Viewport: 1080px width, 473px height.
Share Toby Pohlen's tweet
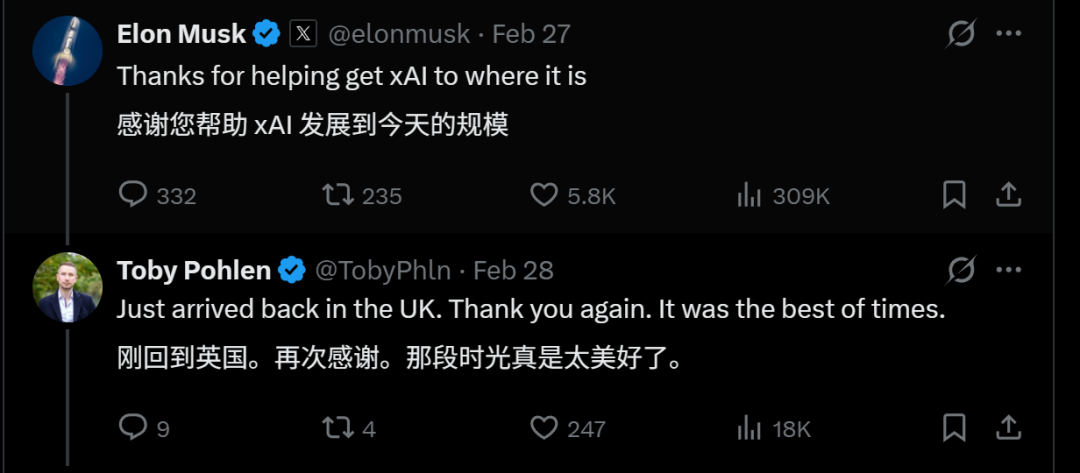point(1009,428)
